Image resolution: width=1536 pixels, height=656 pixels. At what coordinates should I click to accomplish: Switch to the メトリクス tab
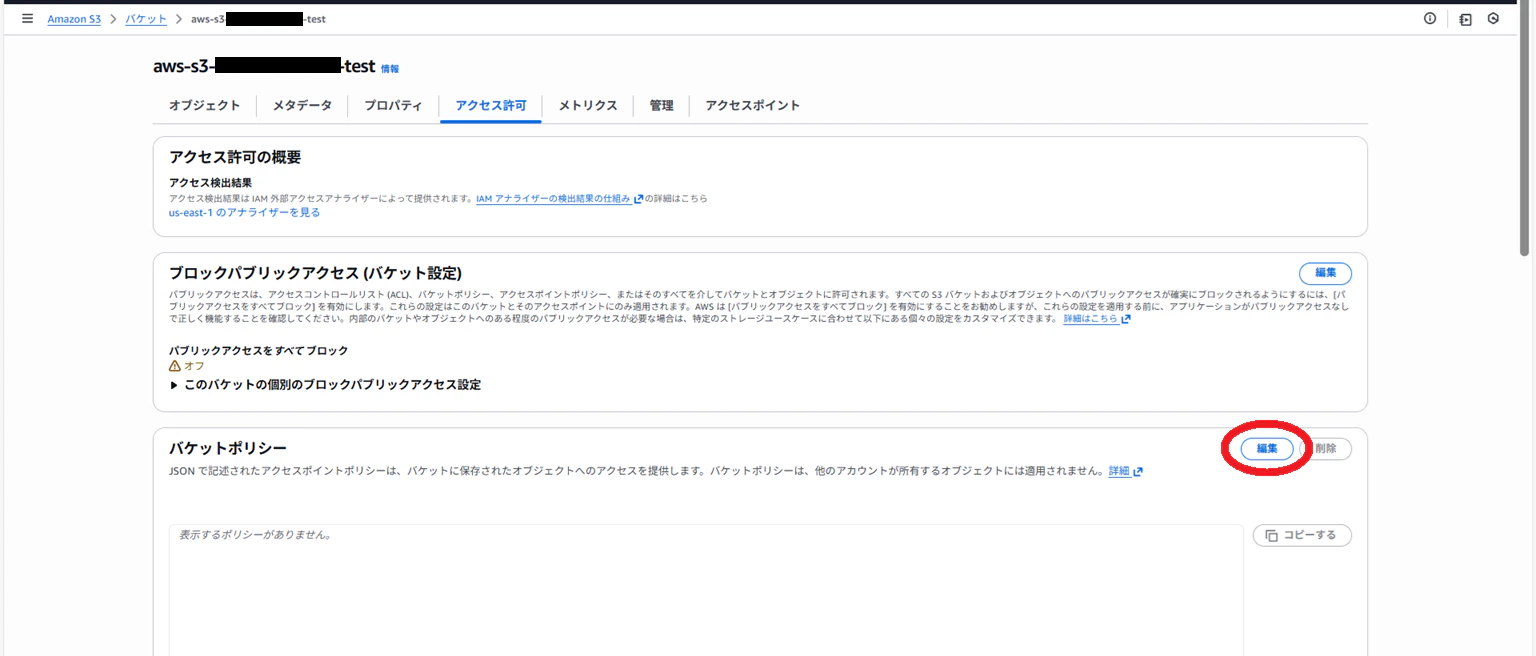point(587,105)
